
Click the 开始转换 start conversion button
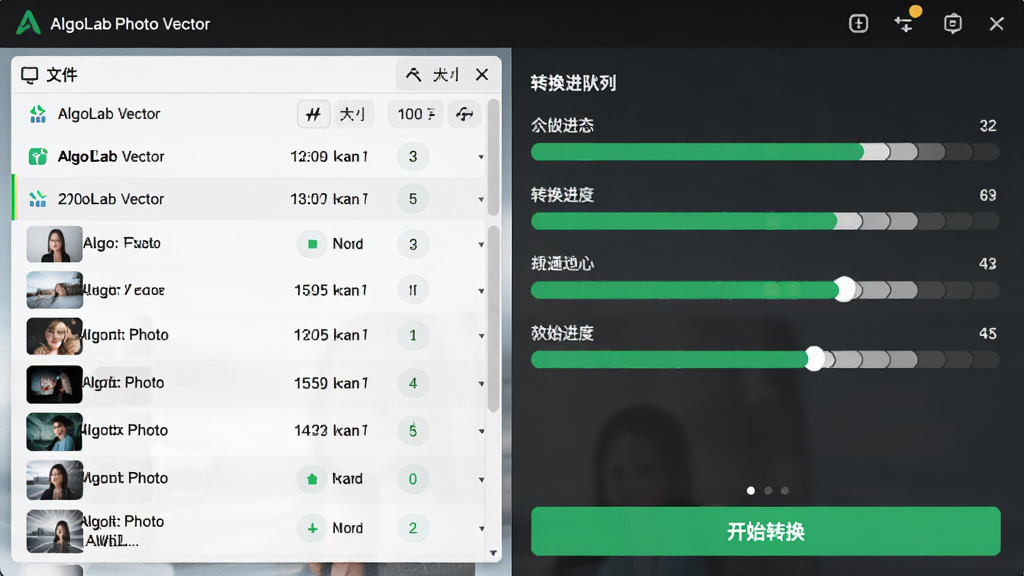coord(765,531)
